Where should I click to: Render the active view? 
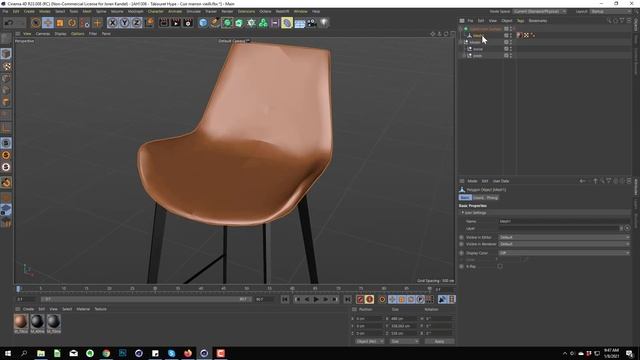coord(164,23)
